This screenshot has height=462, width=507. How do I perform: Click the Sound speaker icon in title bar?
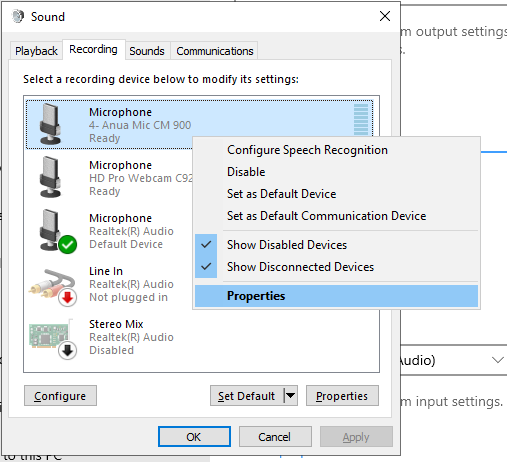(18, 16)
